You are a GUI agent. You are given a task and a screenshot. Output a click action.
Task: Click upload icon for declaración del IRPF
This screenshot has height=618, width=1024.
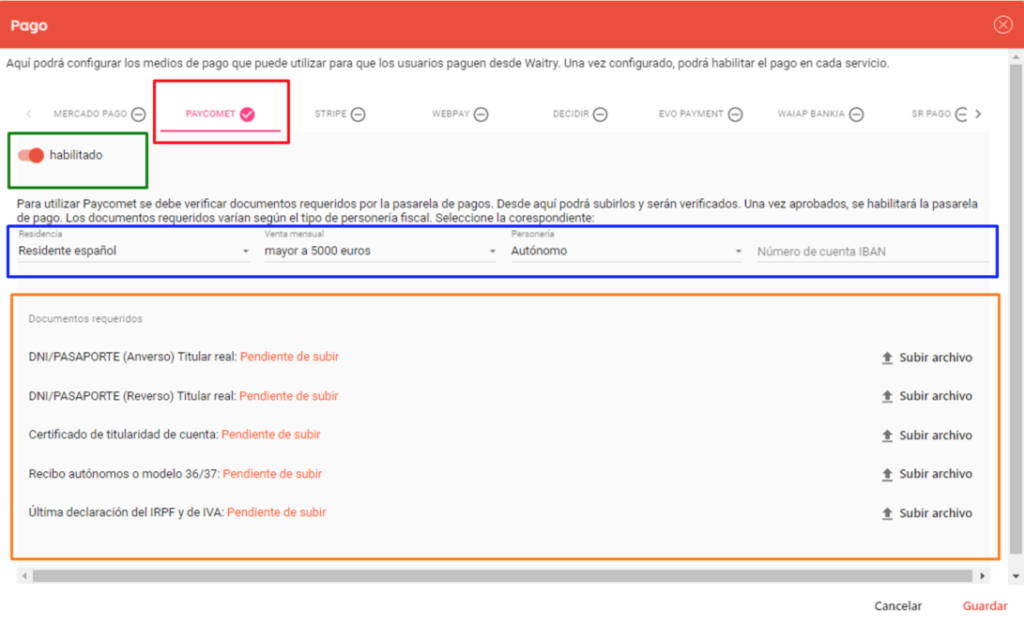click(887, 513)
